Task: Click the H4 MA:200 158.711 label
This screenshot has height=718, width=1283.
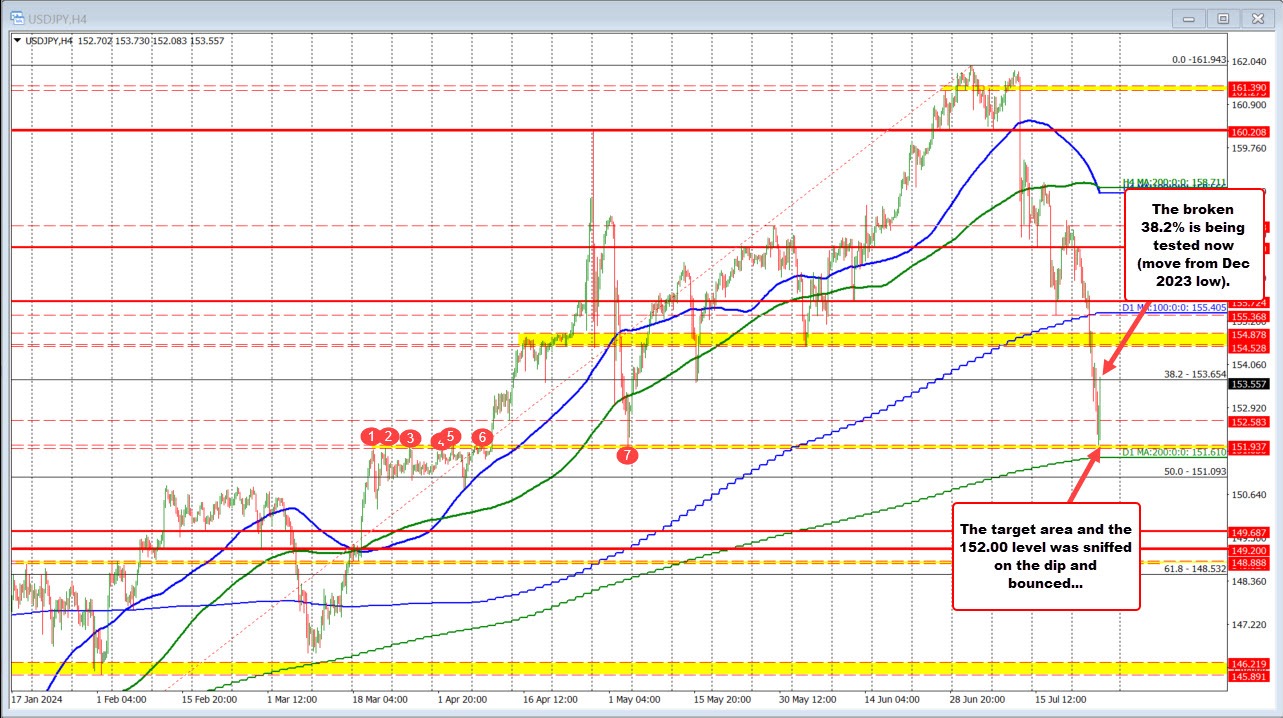Action: 1175,182
